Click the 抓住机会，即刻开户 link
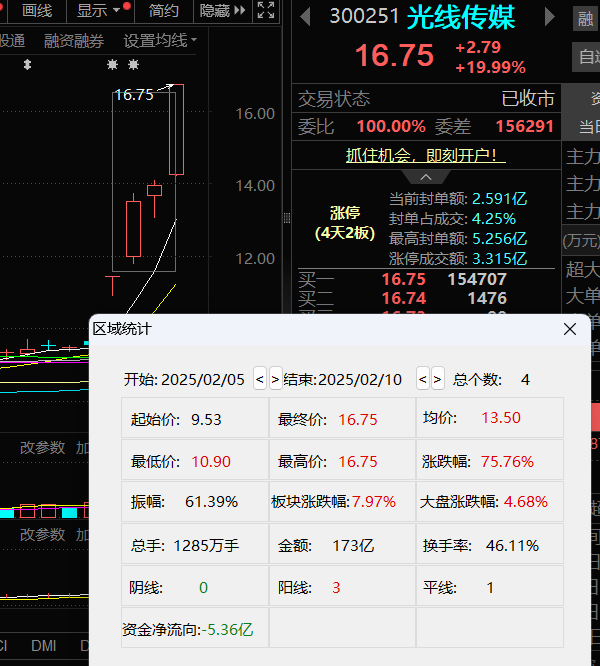 (x=425, y=155)
